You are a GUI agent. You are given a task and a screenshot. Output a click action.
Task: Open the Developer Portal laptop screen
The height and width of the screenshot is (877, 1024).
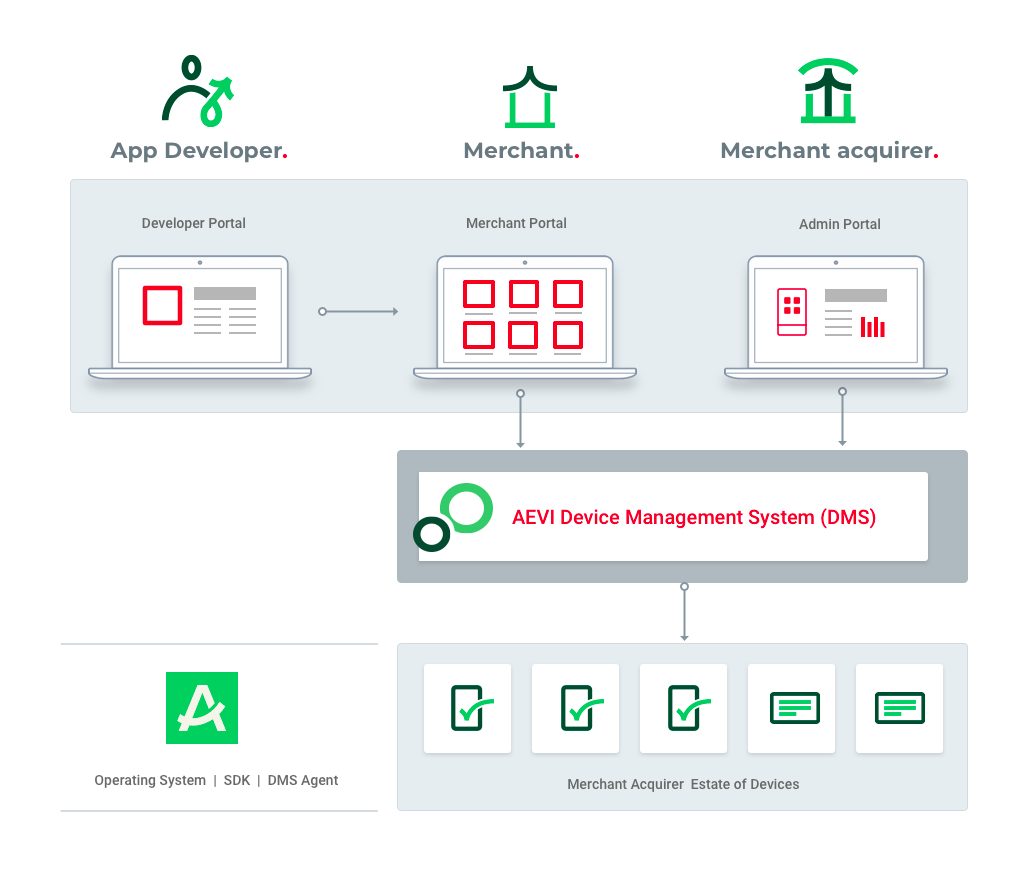point(200,315)
